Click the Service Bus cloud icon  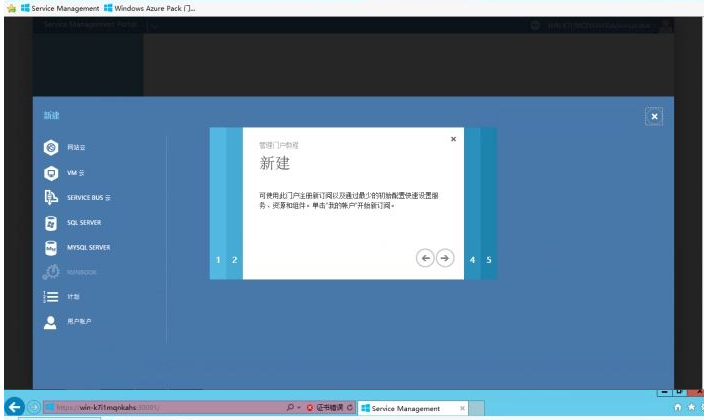pyautogui.click(x=51, y=198)
